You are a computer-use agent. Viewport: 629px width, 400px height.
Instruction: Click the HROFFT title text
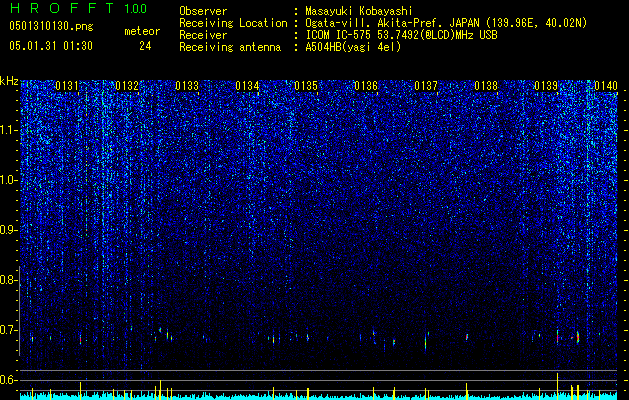(x=62, y=8)
